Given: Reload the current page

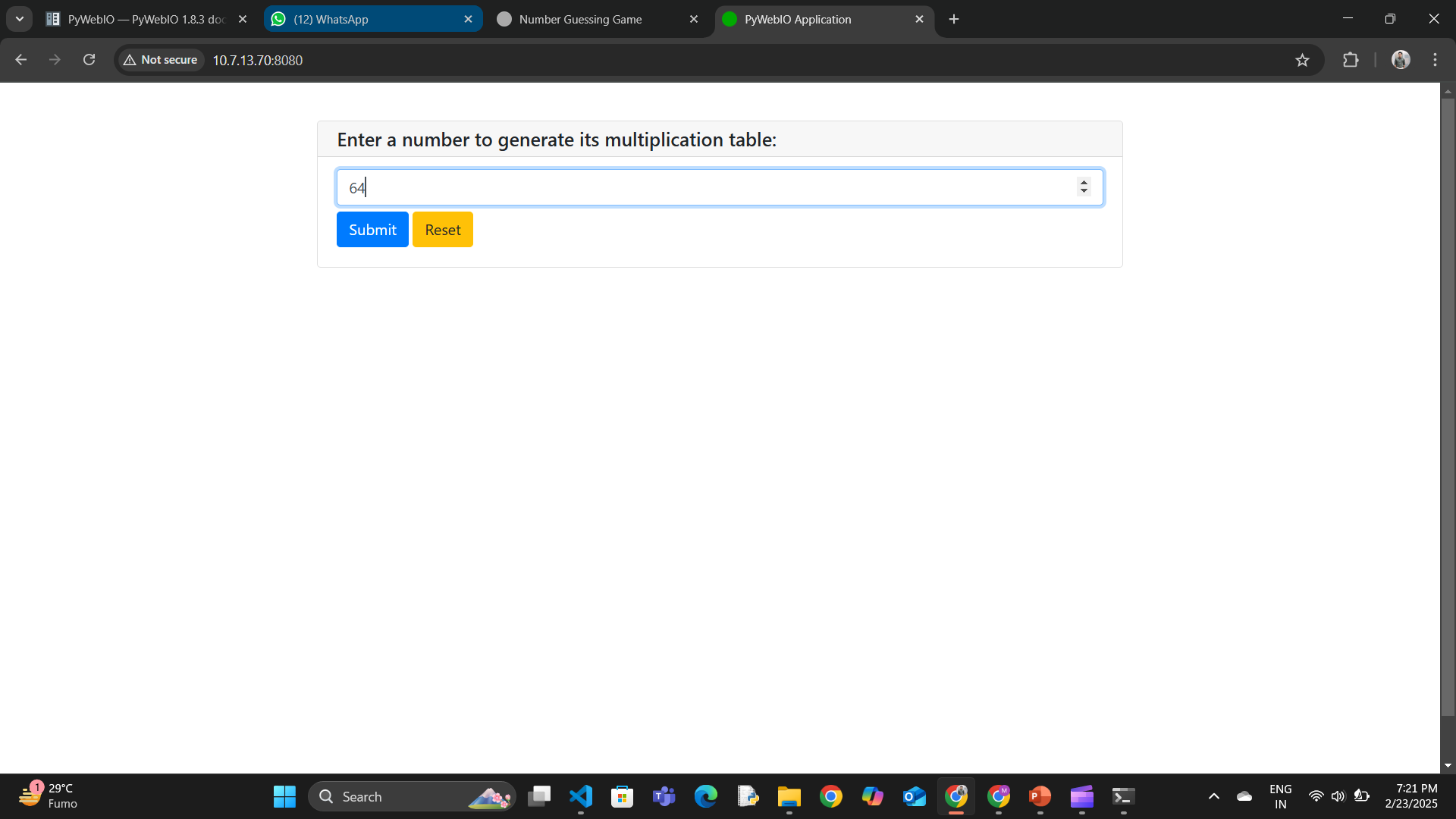Looking at the screenshot, I should point(89,60).
